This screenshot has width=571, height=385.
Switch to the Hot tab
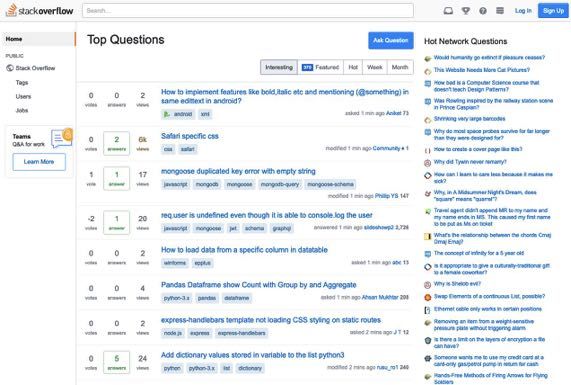353,67
